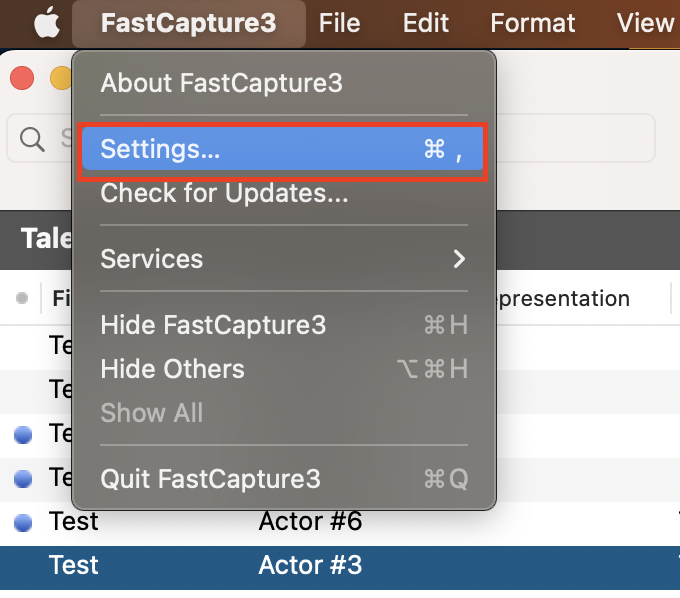Image resolution: width=680 pixels, height=598 pixels.
Task: Close the window with the red button
Action: pyautogui.click(x=22, y=78)
